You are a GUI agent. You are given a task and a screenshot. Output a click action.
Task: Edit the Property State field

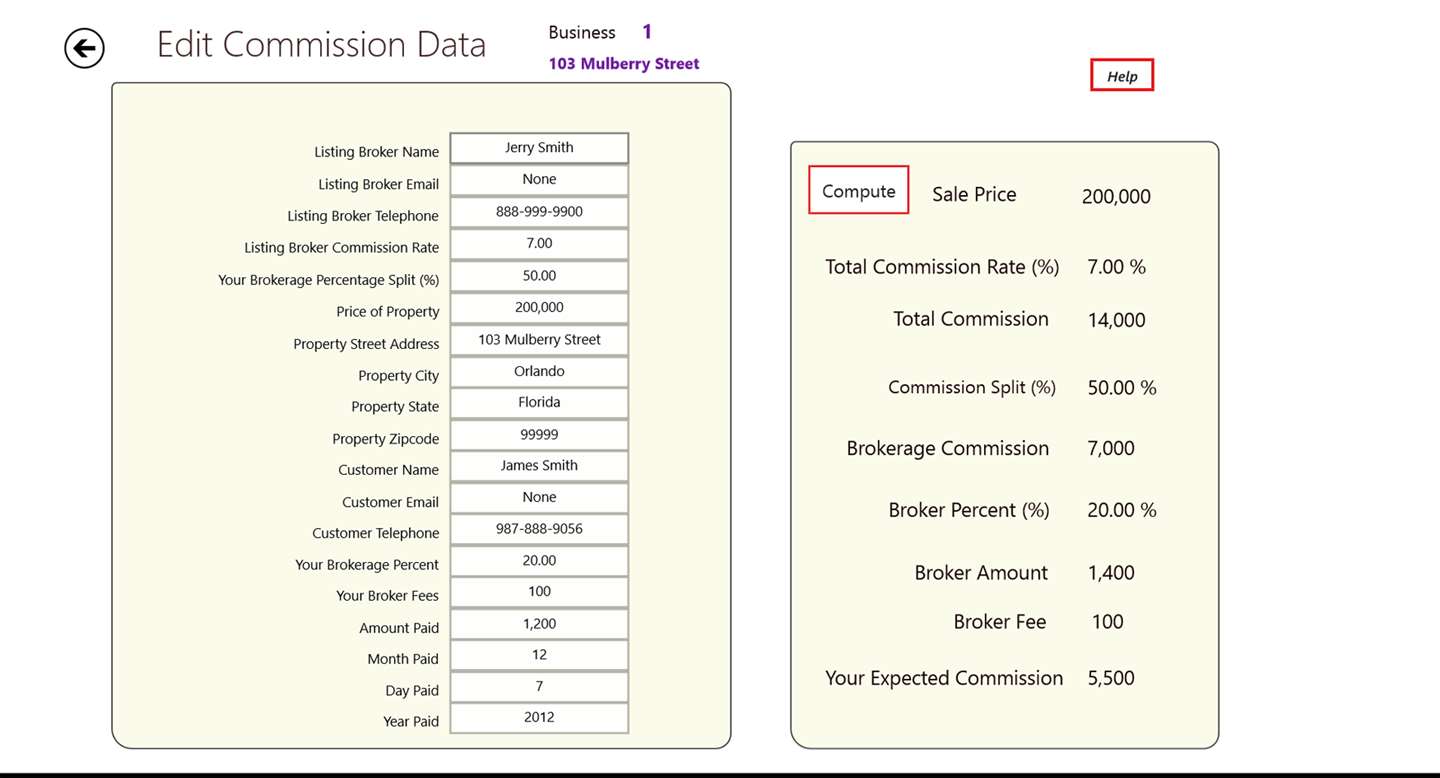click(x=539, y=403)
